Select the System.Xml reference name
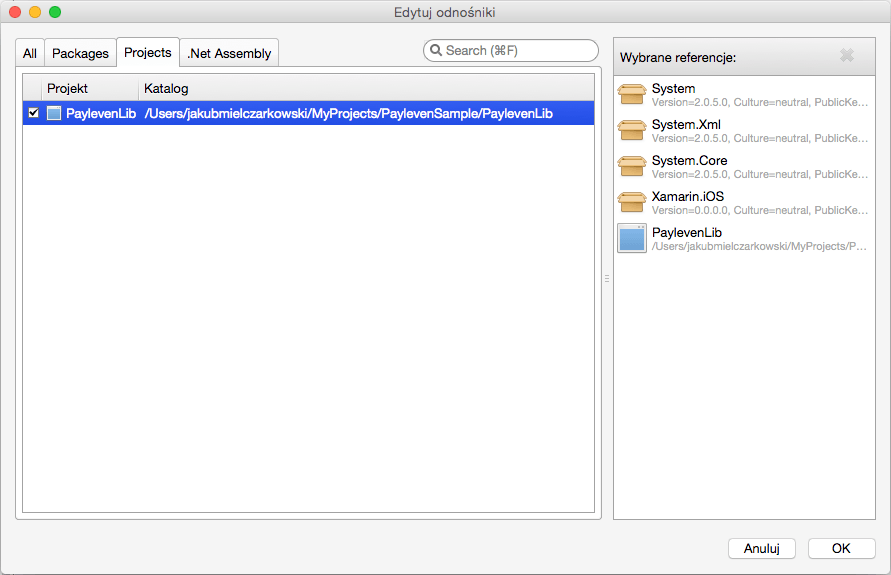This screenshot has width=891, height=575. [686, 124]
